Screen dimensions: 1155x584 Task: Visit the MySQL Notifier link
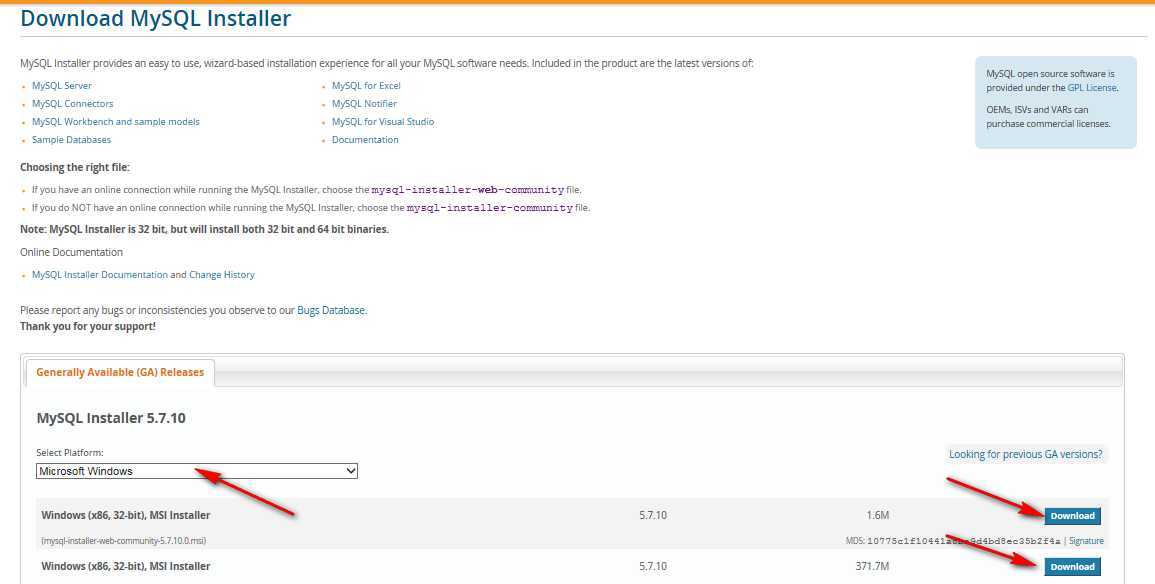pyautogui.click(x=364, y=104)
